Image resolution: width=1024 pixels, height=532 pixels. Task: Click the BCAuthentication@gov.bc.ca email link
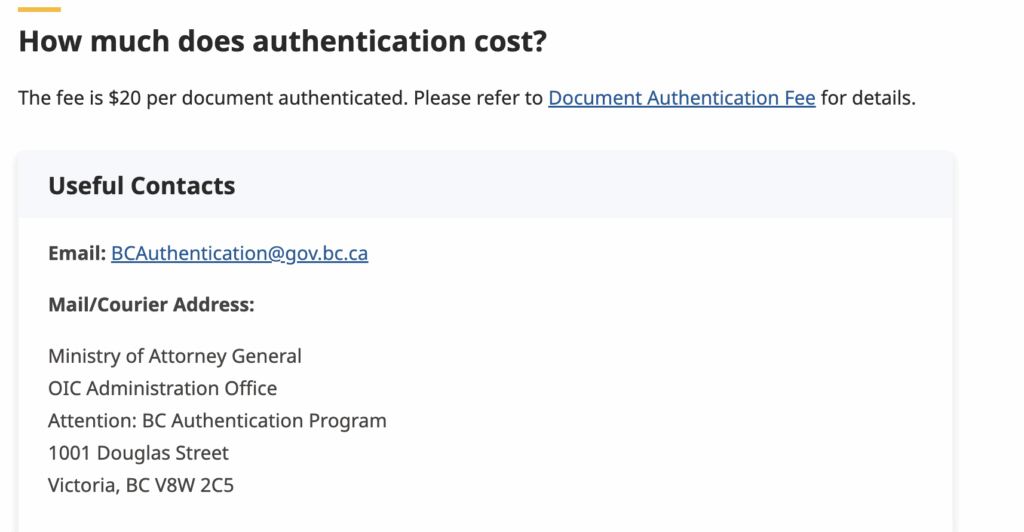point(239,253)
